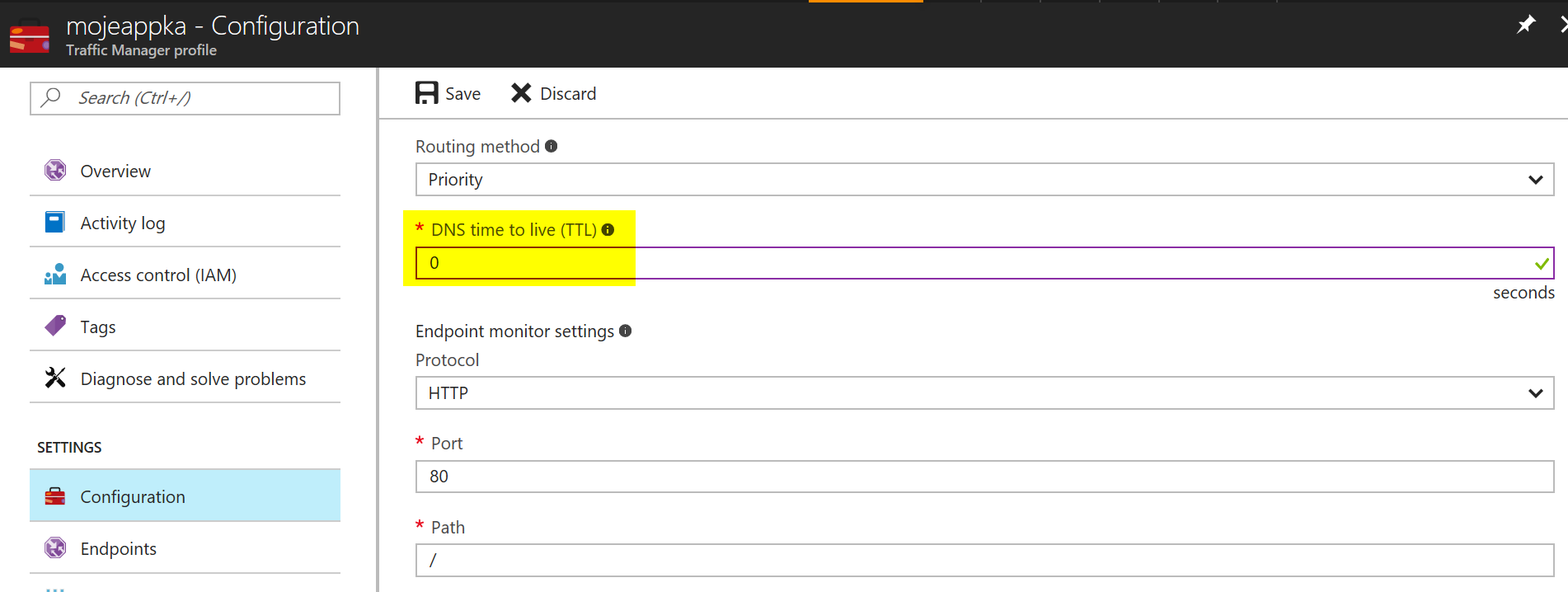Click the Save floppy disk icon

coord(426,93)
